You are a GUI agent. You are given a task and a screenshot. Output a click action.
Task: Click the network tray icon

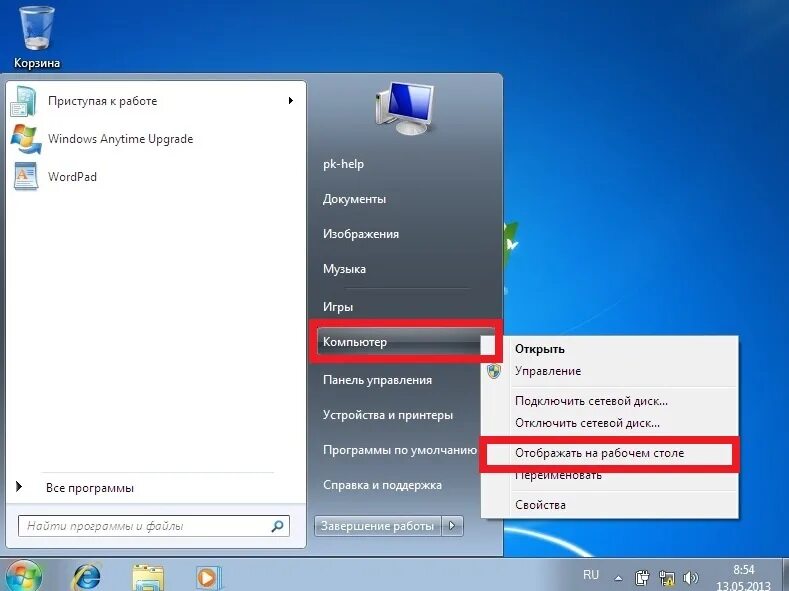[x=667, y=577]
